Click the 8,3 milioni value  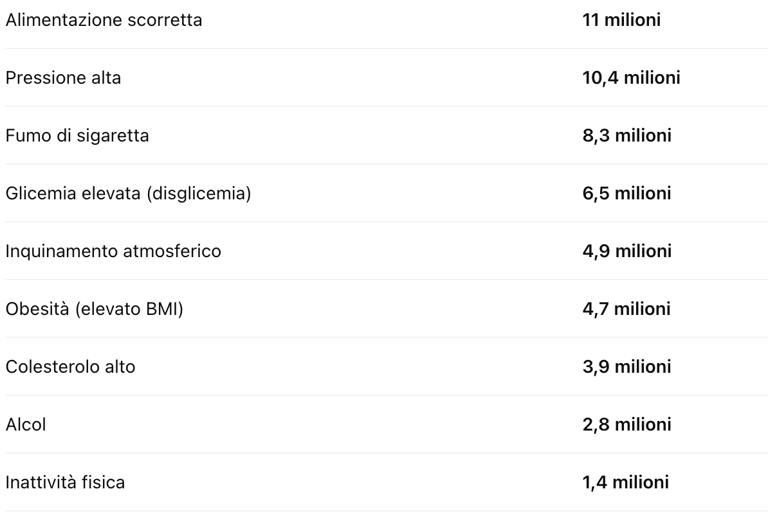pos(626,136)
